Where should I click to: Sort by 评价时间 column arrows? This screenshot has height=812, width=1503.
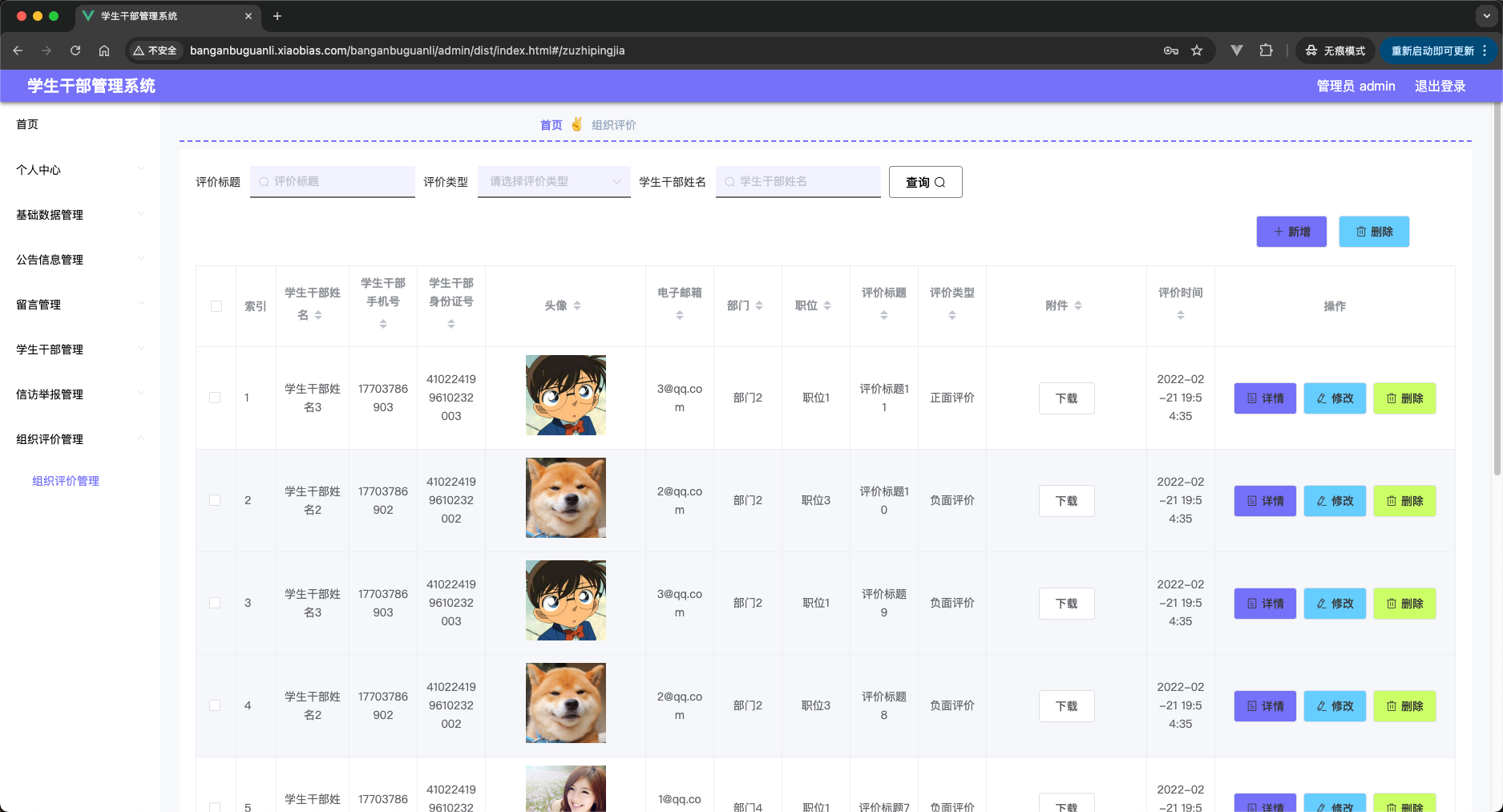coord(1181,316)
